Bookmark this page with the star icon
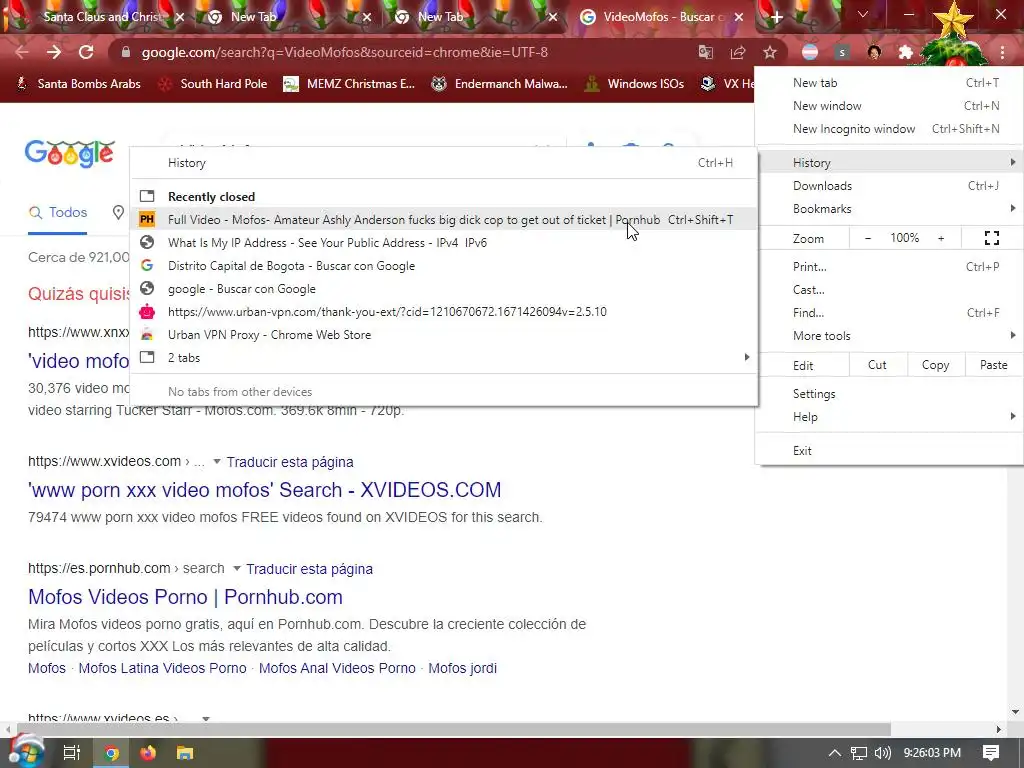Image resolution: width=1024 pixels, height=768 pixels. pos(770,52)
